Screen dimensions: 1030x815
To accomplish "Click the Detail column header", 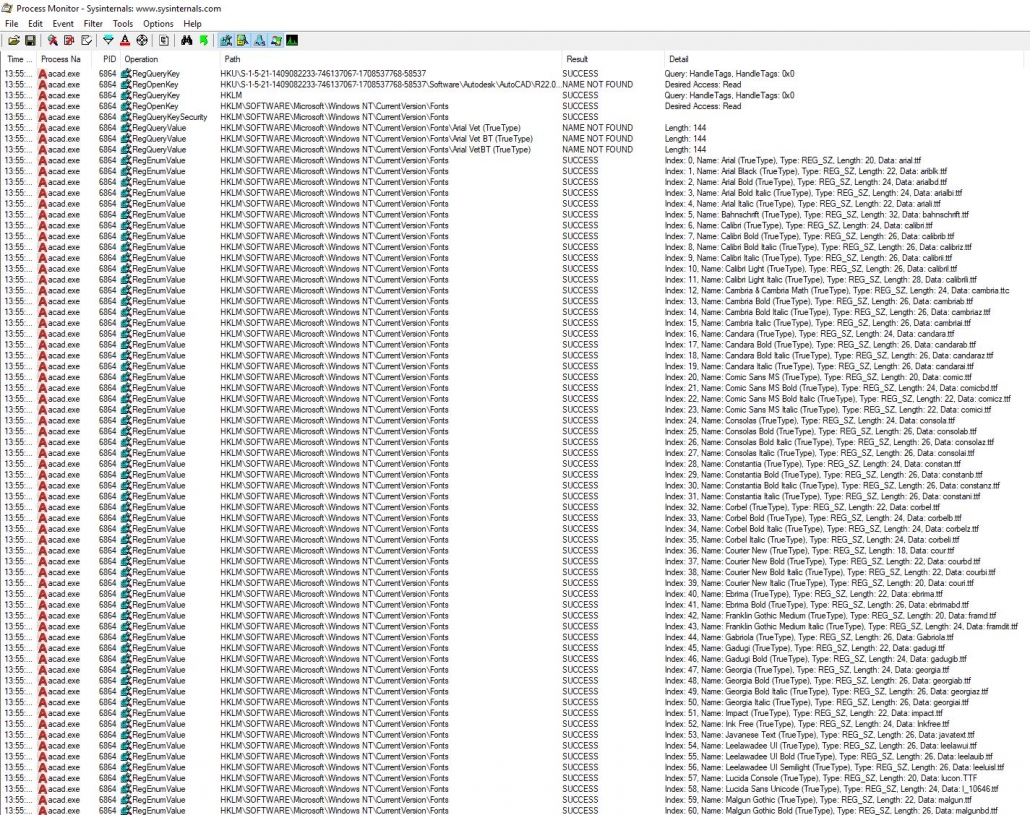I will pos(844,59).
